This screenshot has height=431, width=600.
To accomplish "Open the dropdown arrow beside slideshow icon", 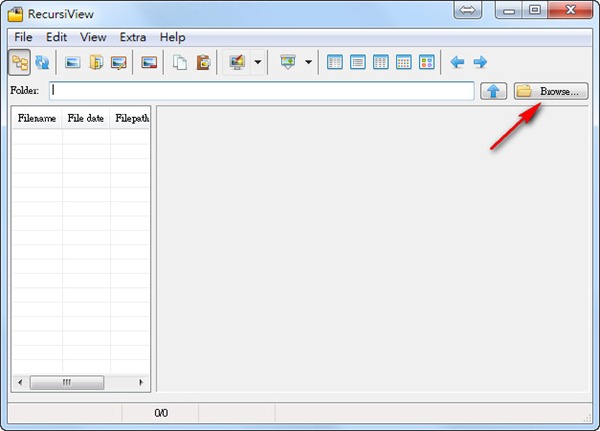I will [308, 62].
